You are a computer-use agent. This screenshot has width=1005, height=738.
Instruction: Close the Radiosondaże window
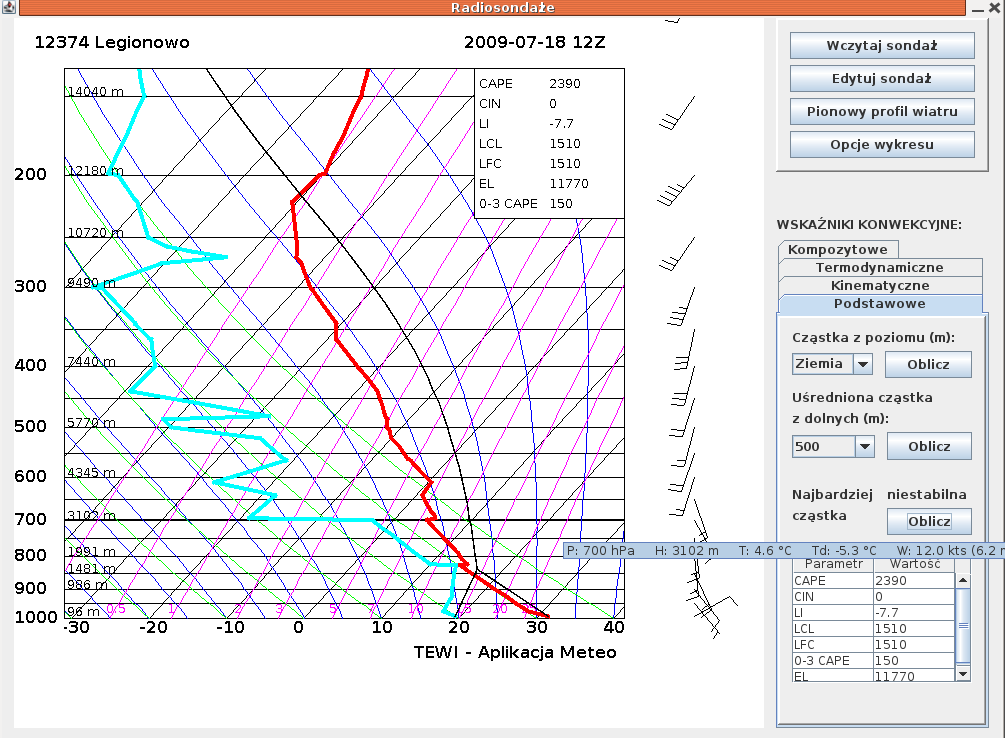(x=994, y=8)
